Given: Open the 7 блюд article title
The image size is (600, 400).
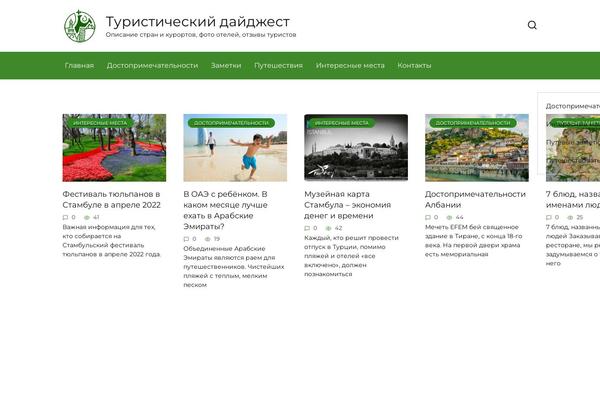Looking at the screenshot, I should (x=573, y=199).
